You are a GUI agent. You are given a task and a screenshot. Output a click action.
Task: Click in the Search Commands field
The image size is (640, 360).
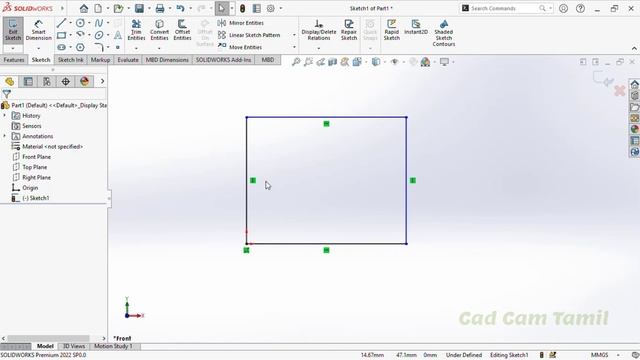[504, 8]
